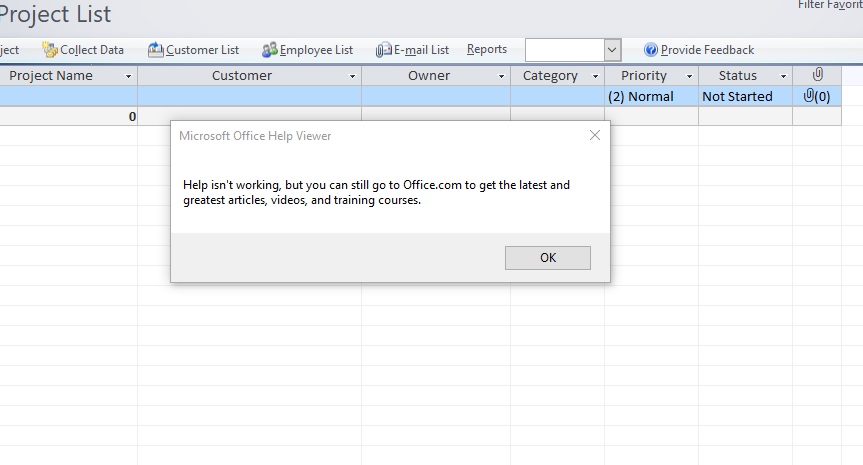Viewport: 863px width, 465px height.
Task: Click the Provide Feedback link text
Action: click(x=707, y=50)
